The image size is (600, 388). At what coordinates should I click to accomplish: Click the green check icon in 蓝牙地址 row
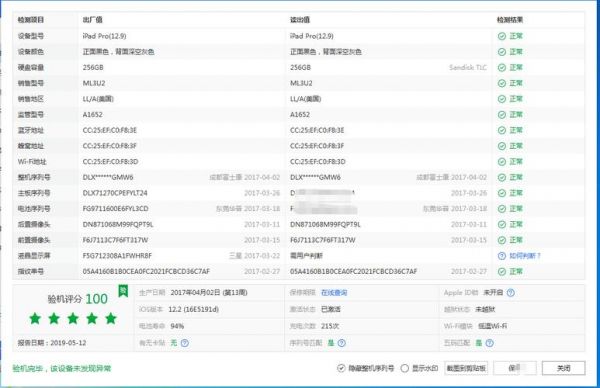(x=502, y=130)
